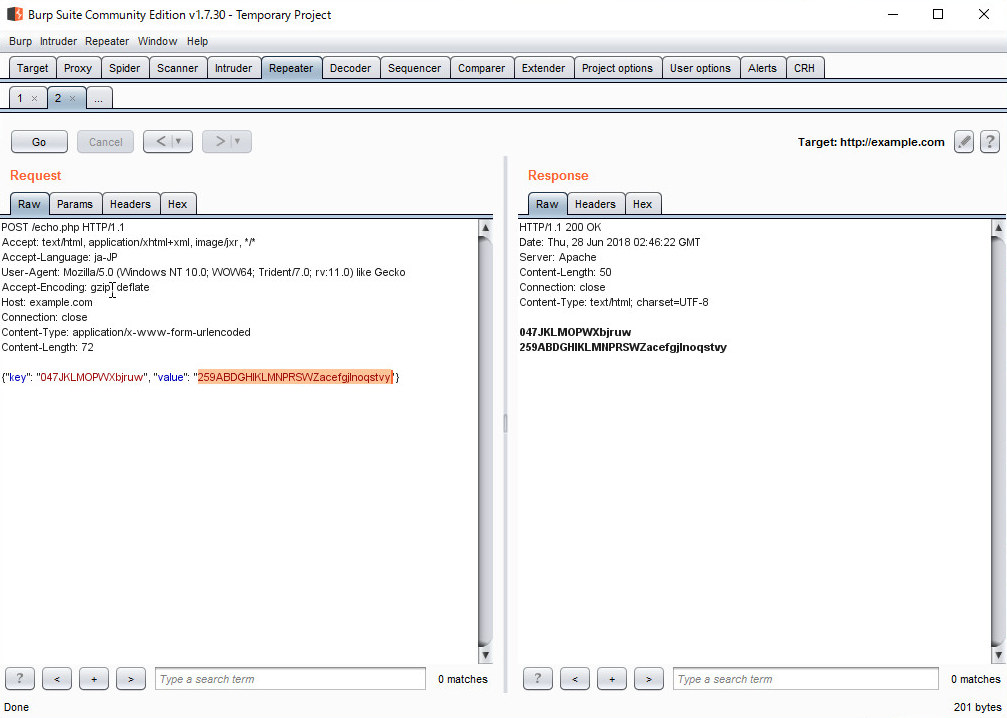Open the Comparer tab
Image resolution: width=1007 pixels, height=718 pixels.
click(482, 68)
